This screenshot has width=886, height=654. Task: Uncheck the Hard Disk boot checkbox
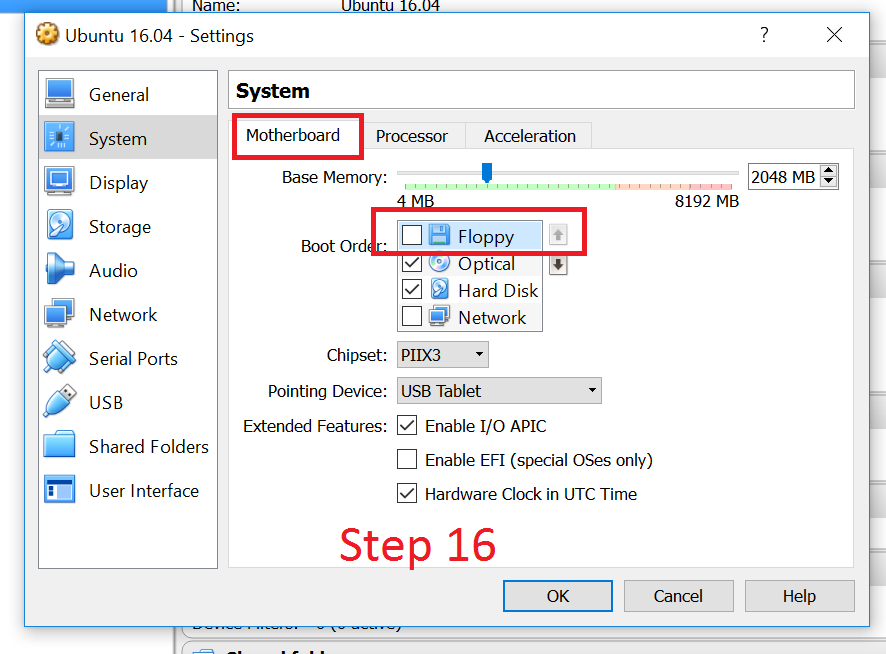click(x=412, y=289)
